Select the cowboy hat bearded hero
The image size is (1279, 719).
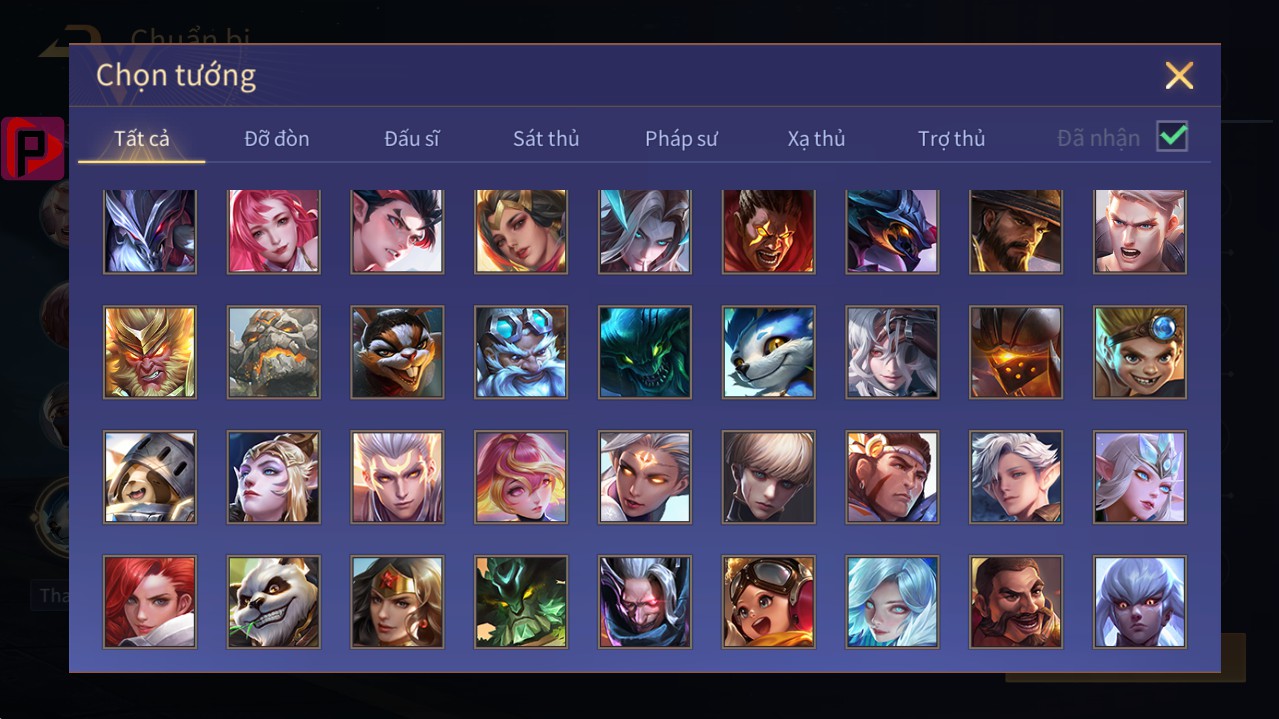click(1016, 231)
